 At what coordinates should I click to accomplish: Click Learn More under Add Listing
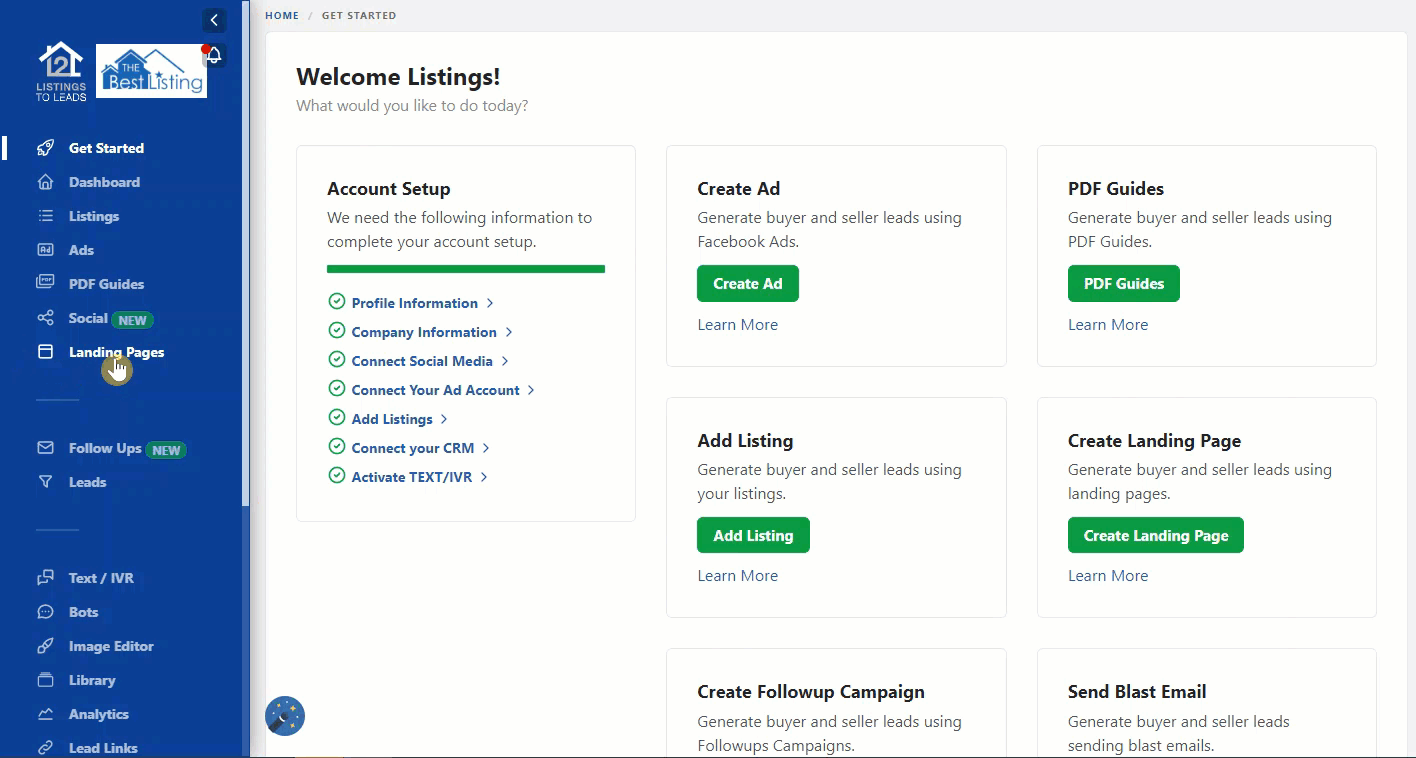[737, 576]
